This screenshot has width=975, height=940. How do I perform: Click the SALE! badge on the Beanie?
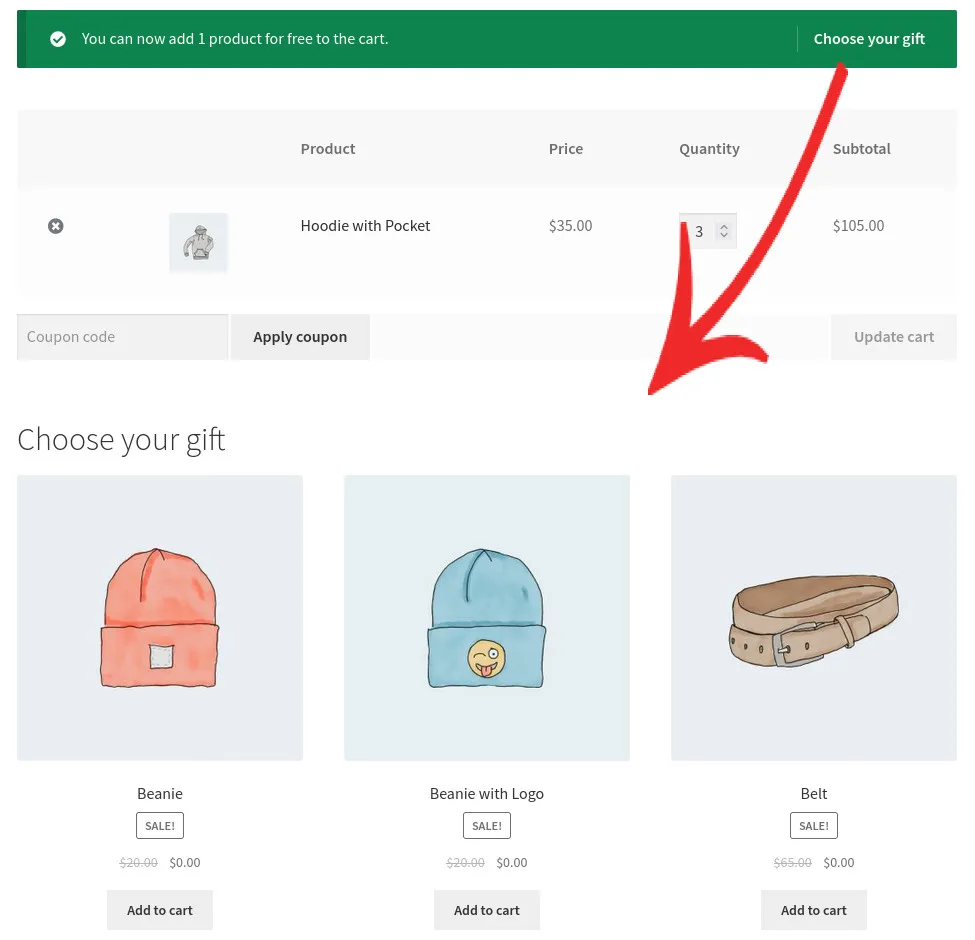160,825
